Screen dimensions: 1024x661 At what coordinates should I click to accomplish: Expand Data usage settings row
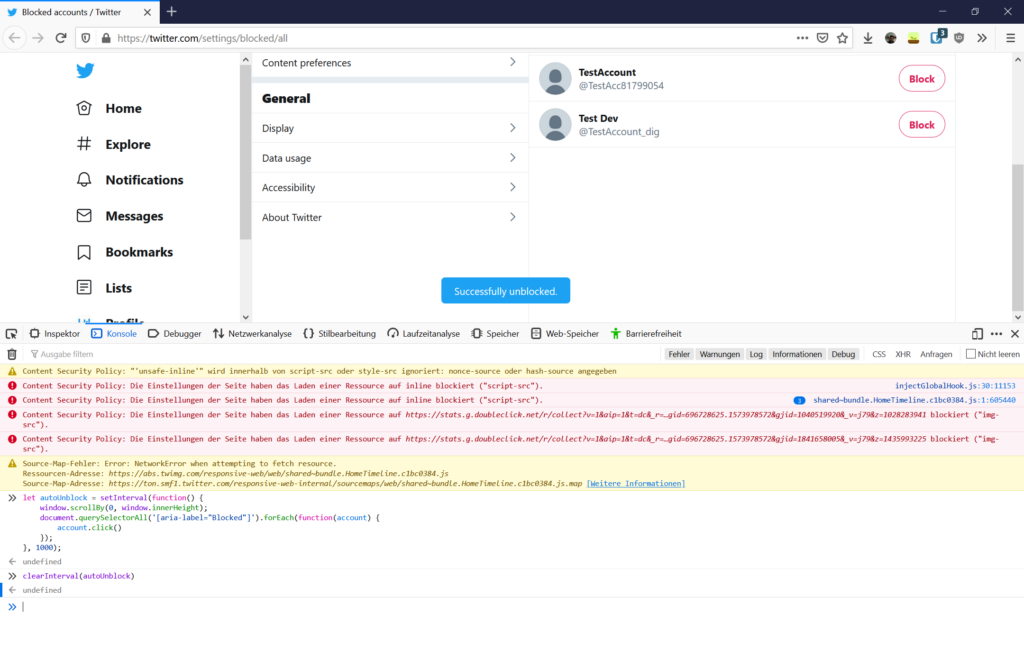pyautogui.click(x=389, y=158)
